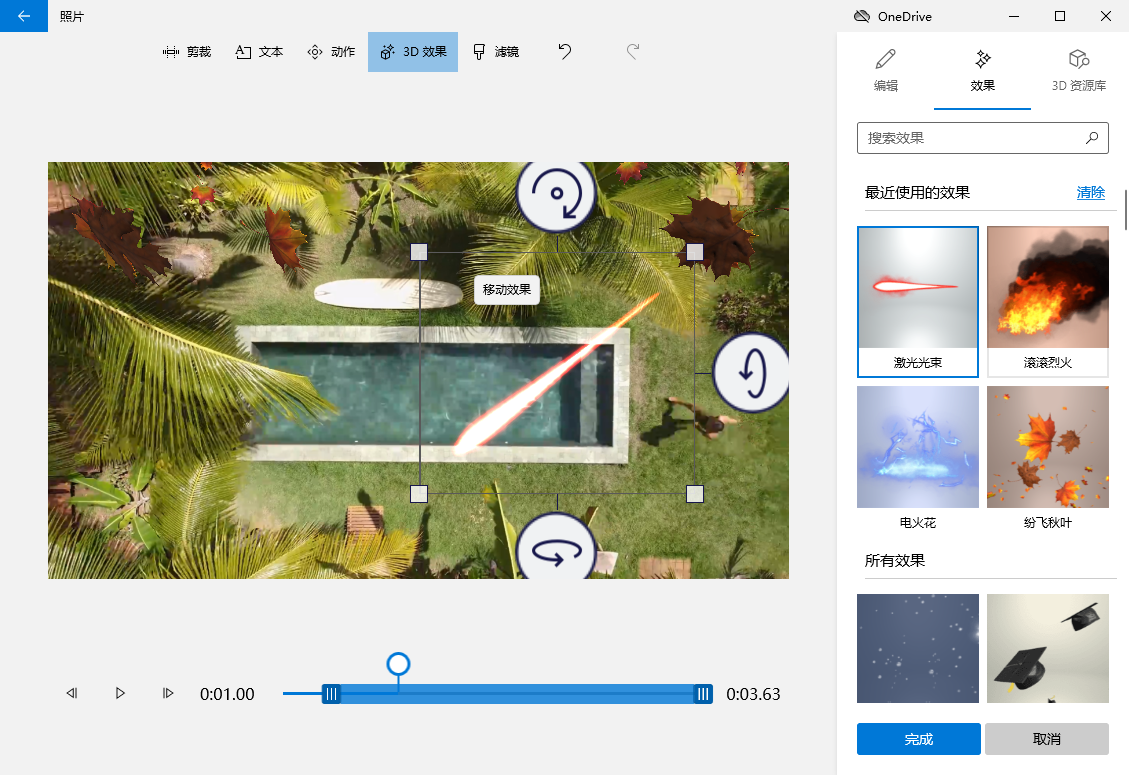Click the 所有效果 heading
Viewport: 1129px width, 775px height.
[894, 560]
